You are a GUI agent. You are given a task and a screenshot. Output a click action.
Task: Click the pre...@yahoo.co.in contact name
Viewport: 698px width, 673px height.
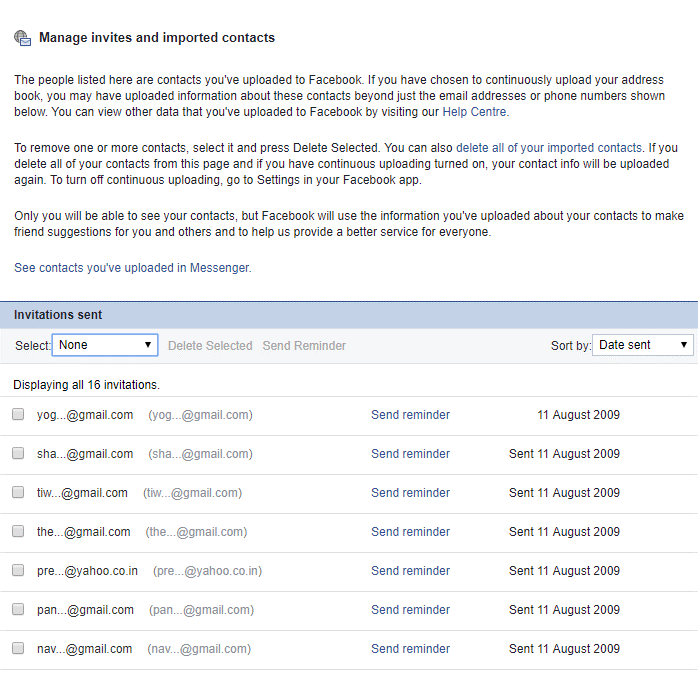[x=87, y=571]
